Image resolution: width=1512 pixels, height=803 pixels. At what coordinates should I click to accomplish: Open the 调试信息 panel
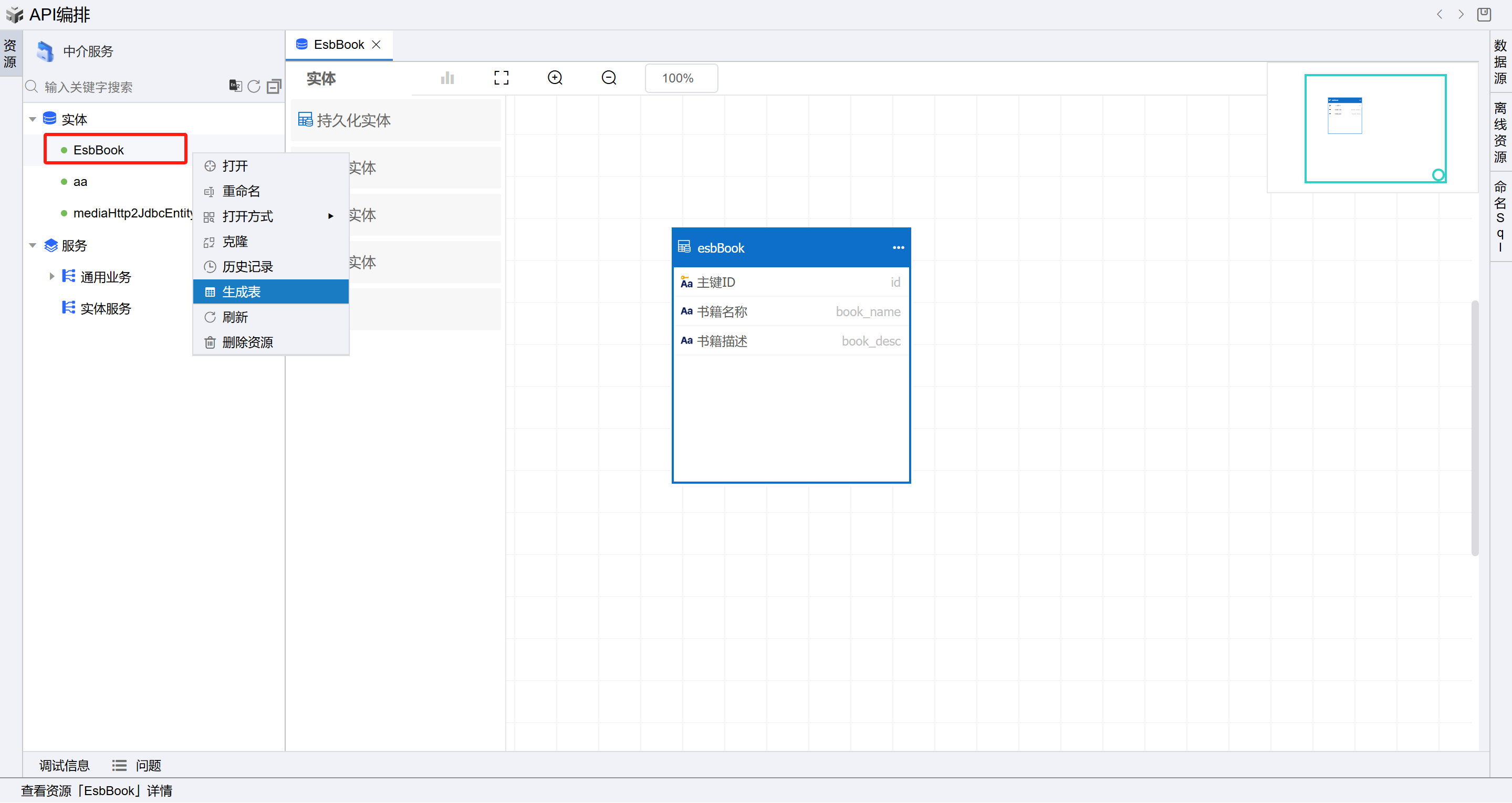[64, 765]
